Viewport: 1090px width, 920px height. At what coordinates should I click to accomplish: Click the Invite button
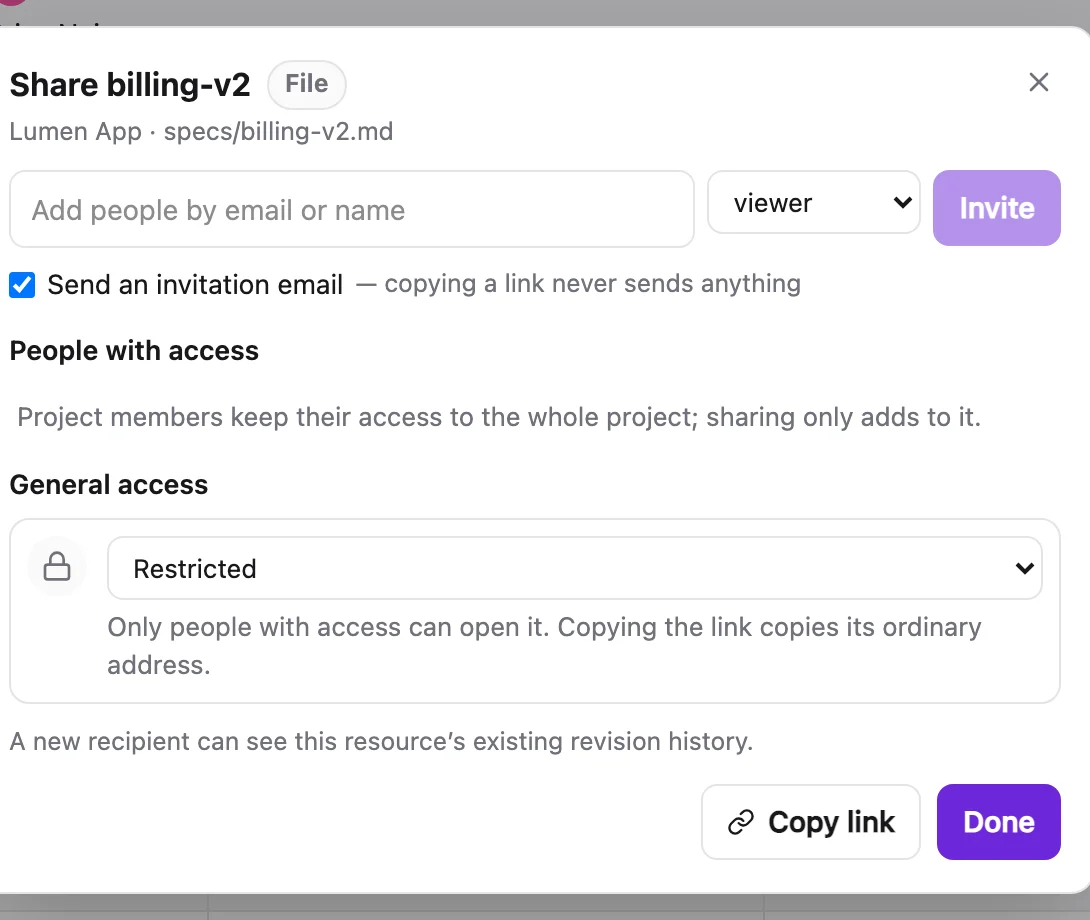[x=996, y=208]
